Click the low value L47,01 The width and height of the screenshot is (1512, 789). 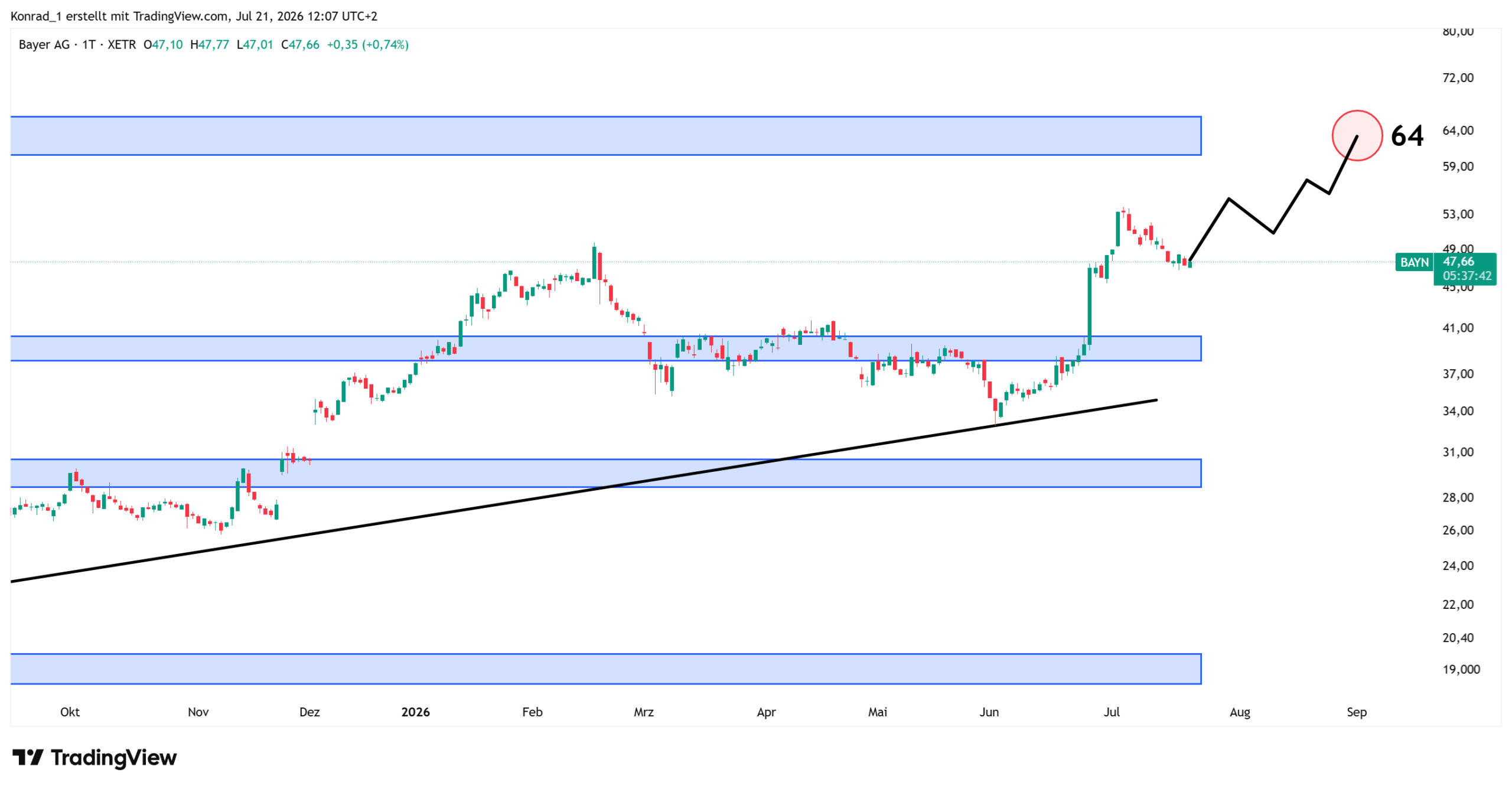255,45
